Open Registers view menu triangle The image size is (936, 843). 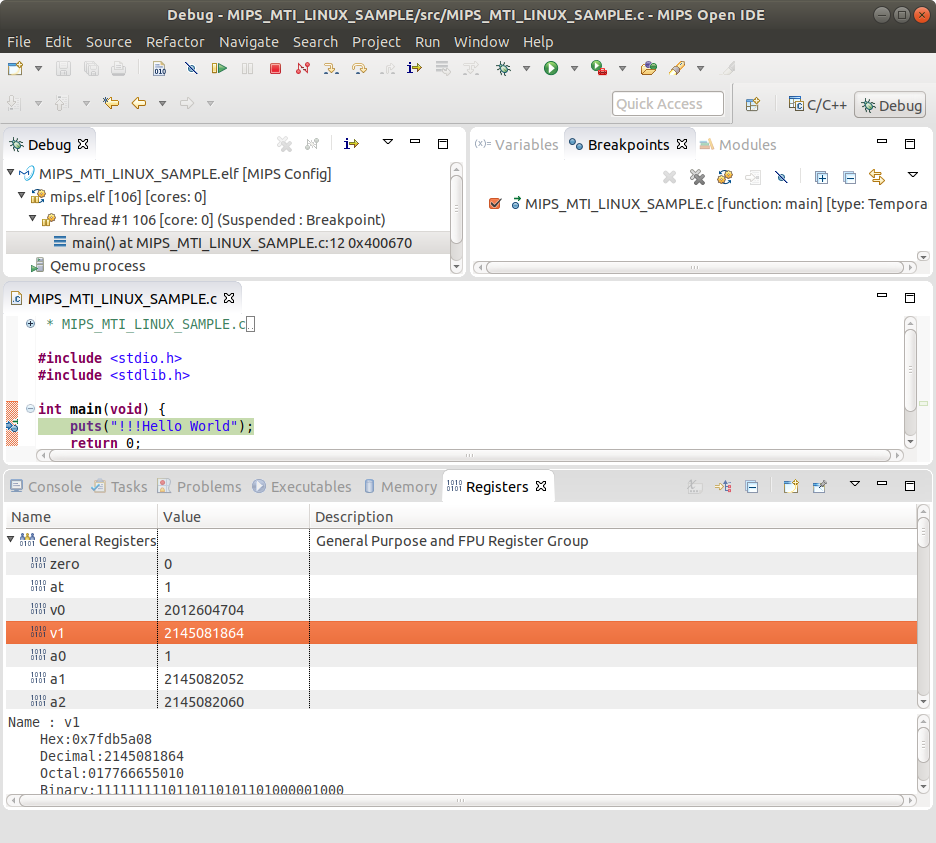pos(855,484)
